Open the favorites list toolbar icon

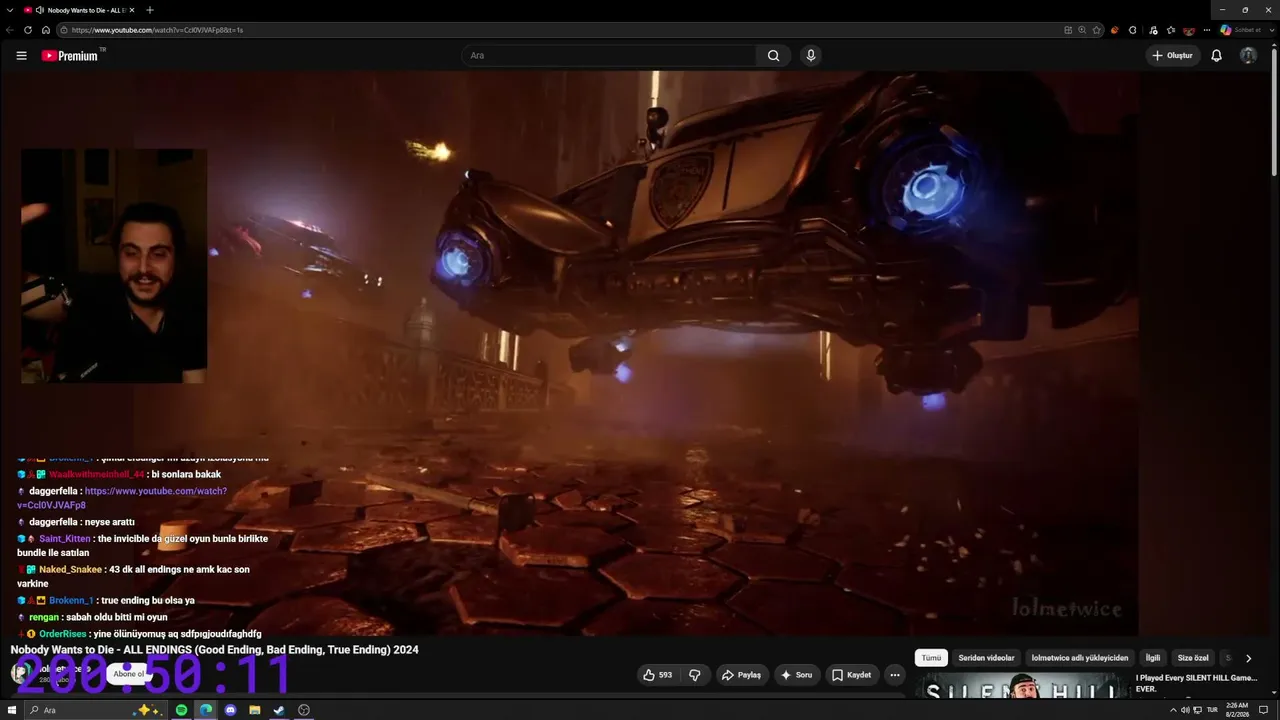1171,30
